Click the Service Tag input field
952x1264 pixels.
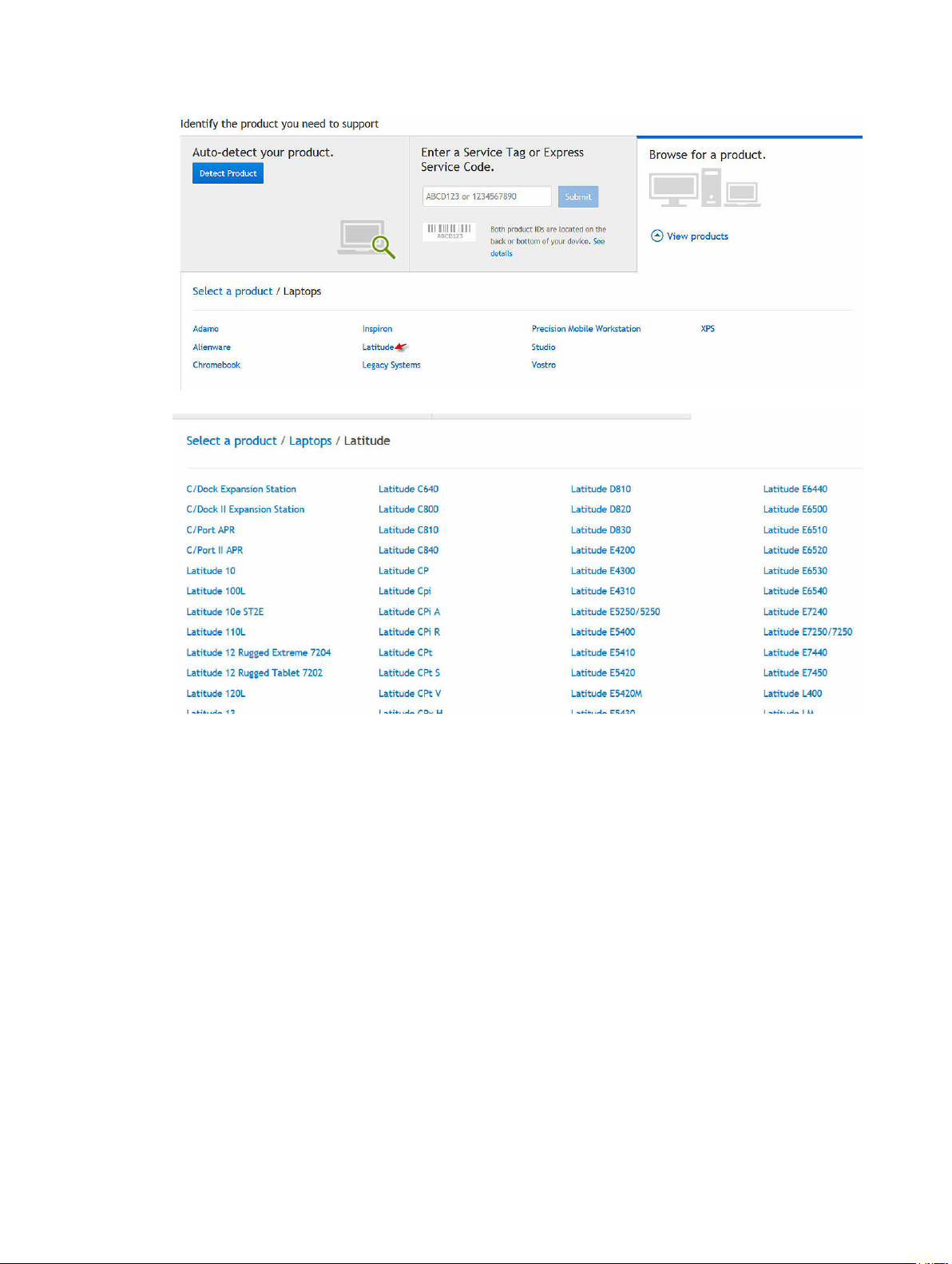(x=486, y=196)
